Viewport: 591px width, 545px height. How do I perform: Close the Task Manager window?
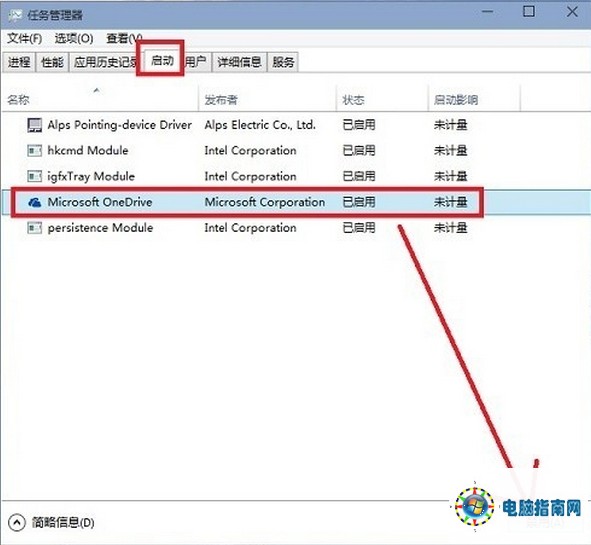[x=572, y=12]
